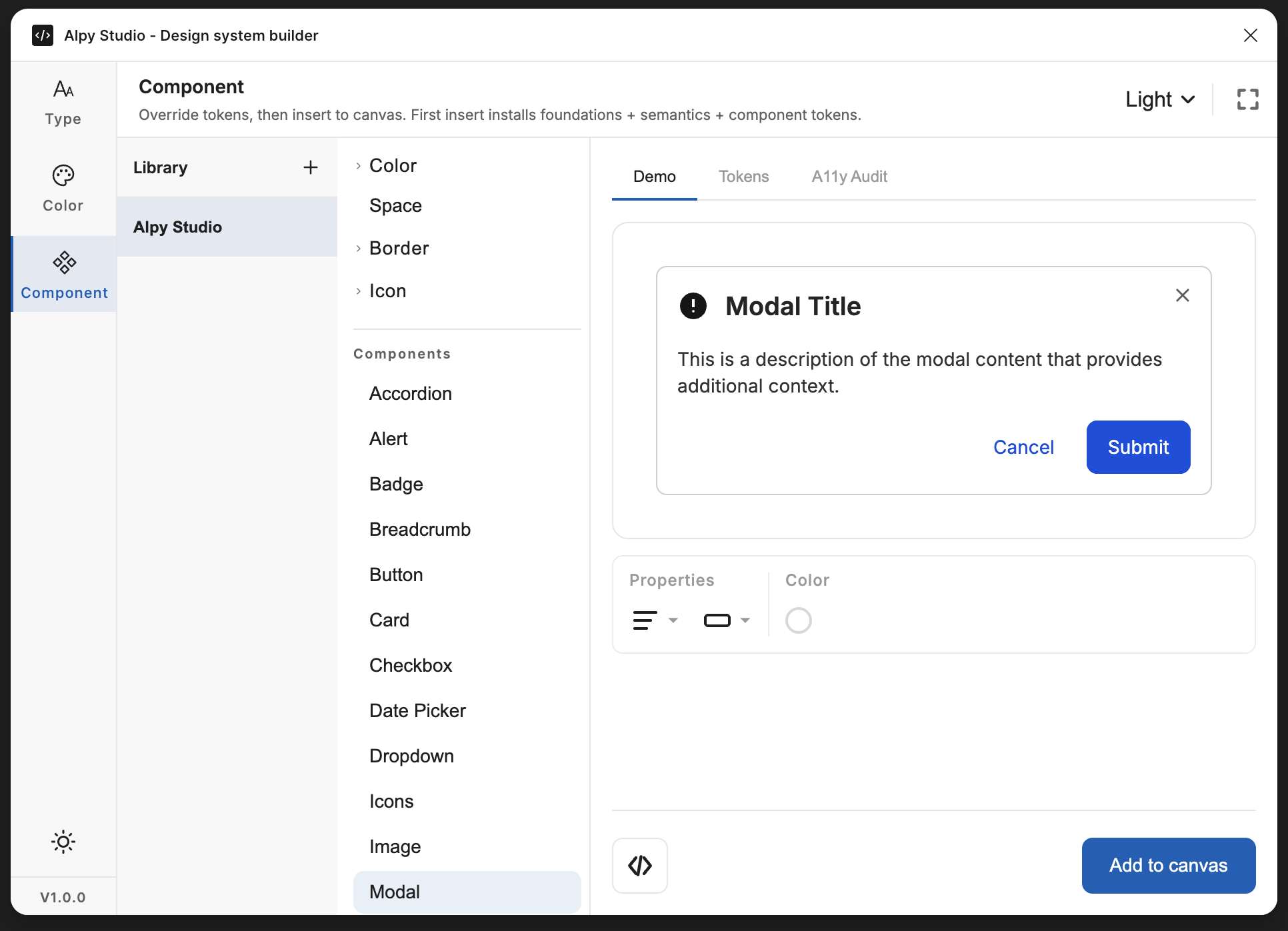Enter fullscreen with the expand icon
This screenshot has height=931, width=1288.
[x=1247, y=99]
